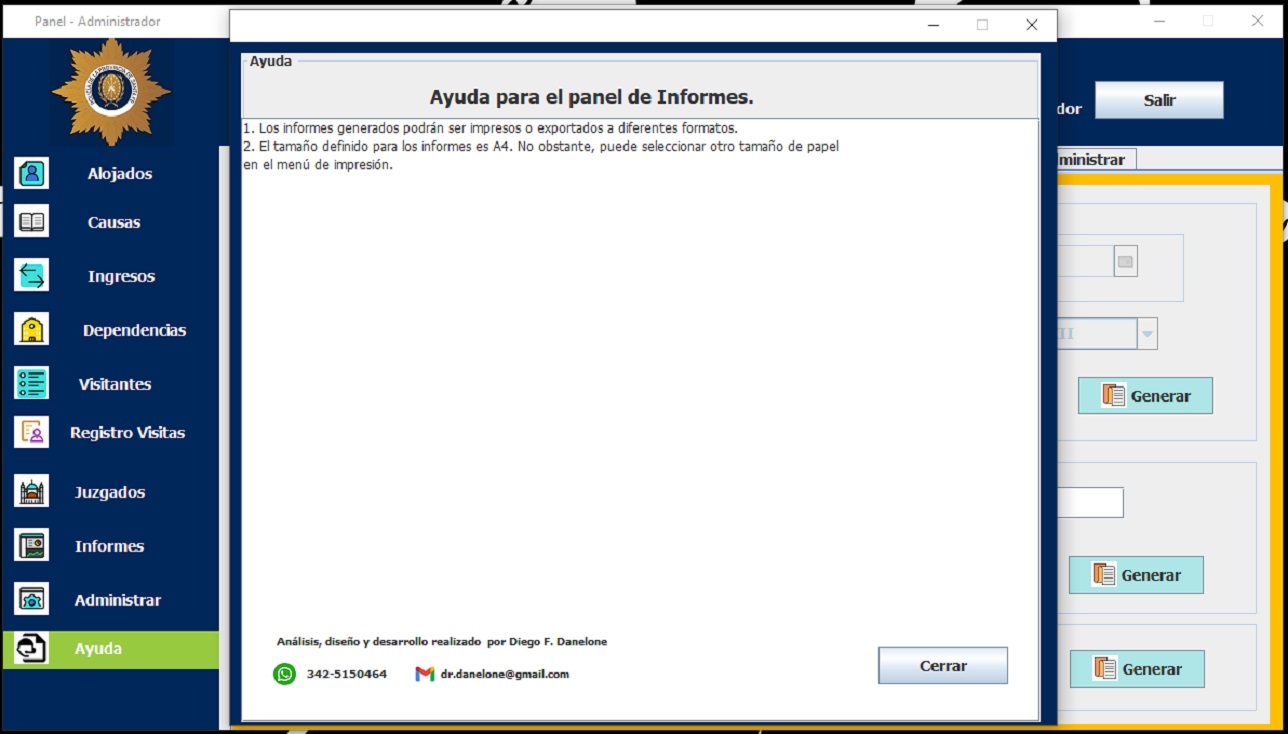Screen dimensions: 1288x734
Task: Click the Alojados sidebar icon
Action: tap(32, 174)
